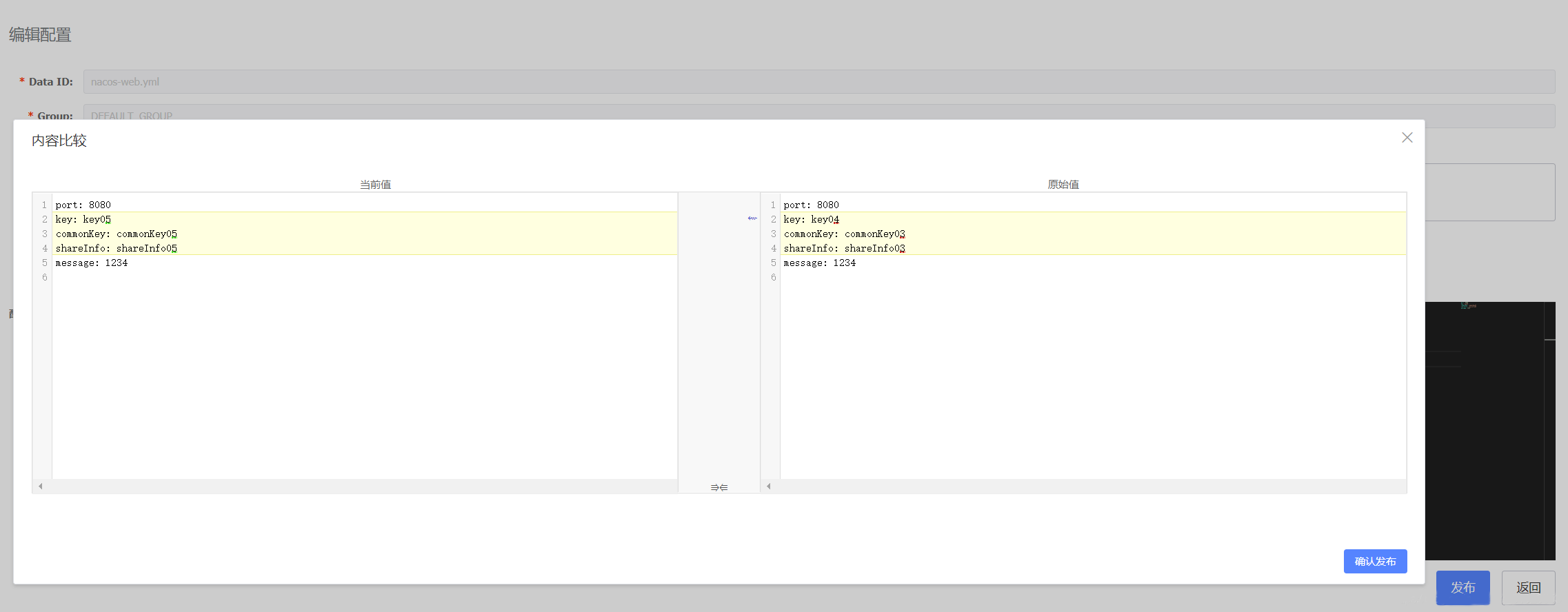Close the 内容比较 comparison dialog
The height and width of the screenshot is (612, 1568).
pyautogui.click(x=1407, y=138)
